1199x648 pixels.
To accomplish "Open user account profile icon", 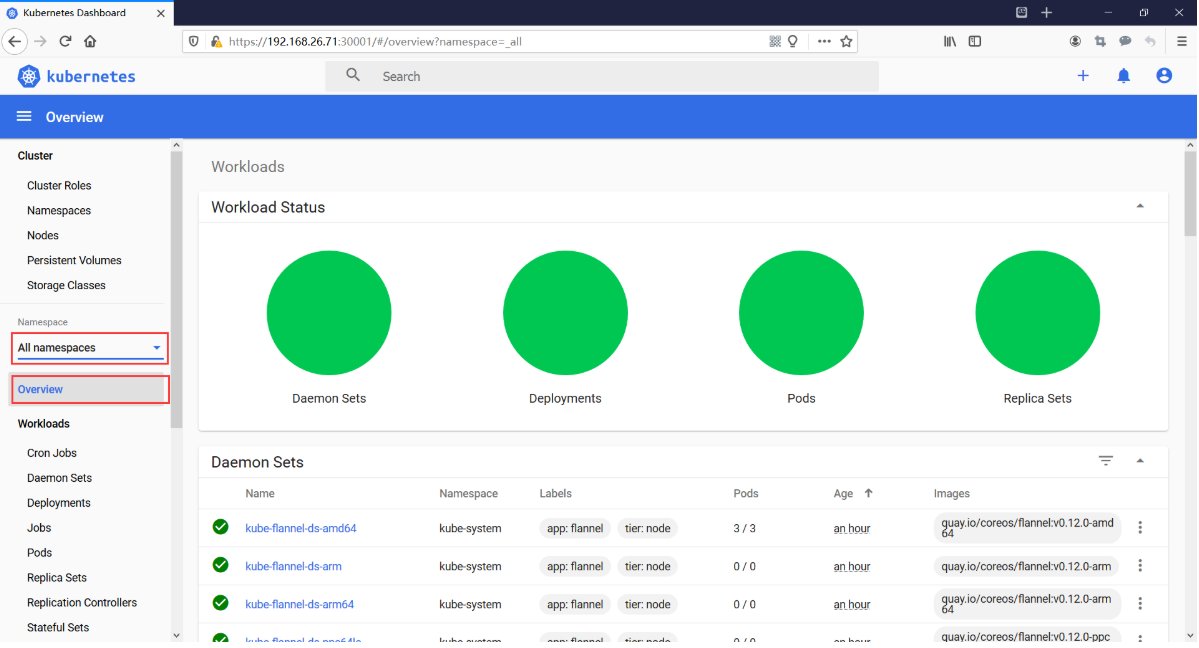I will pos(1164,75).
